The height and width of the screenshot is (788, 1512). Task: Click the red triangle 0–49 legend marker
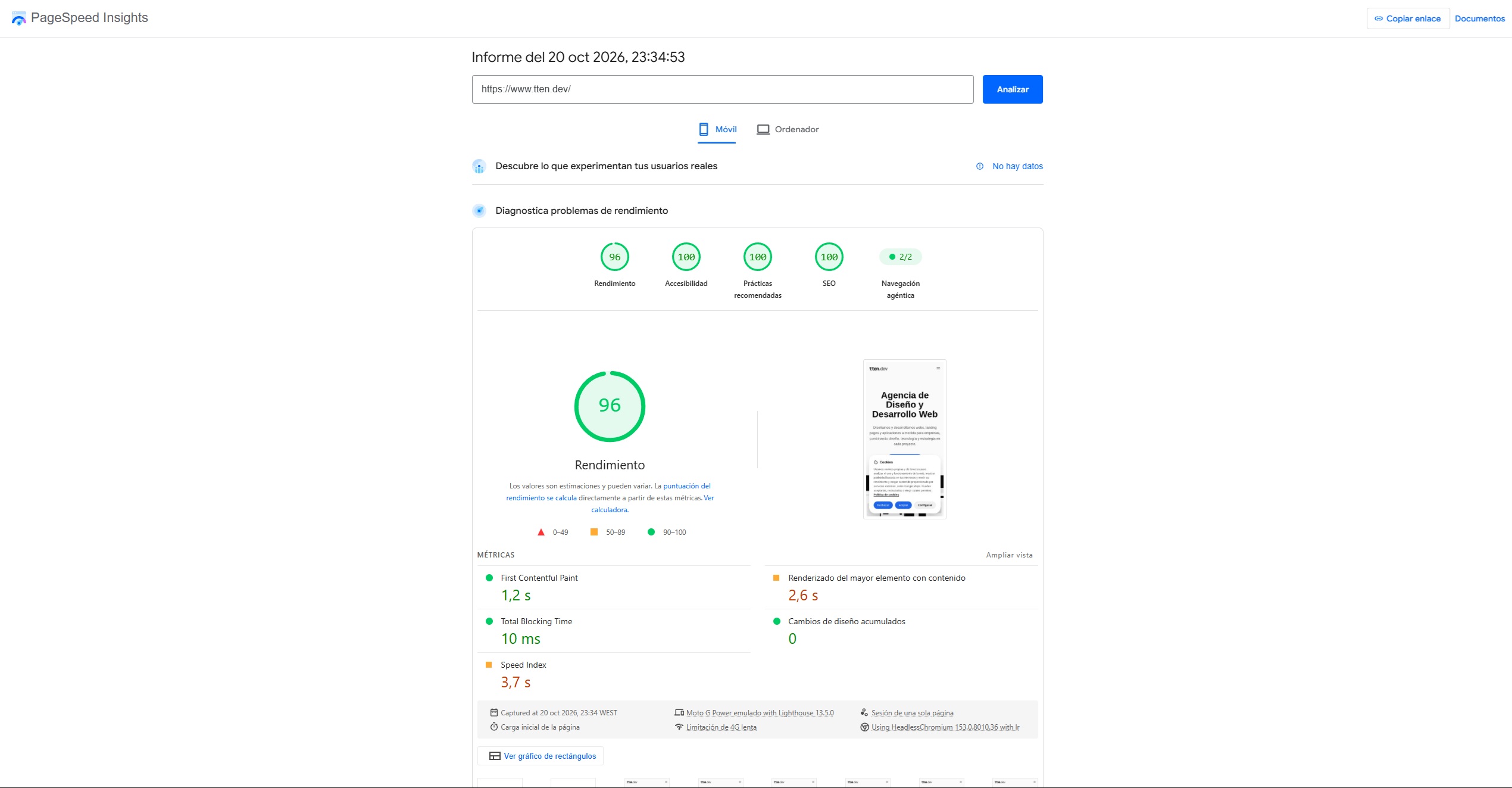click(x=541, y=532)
